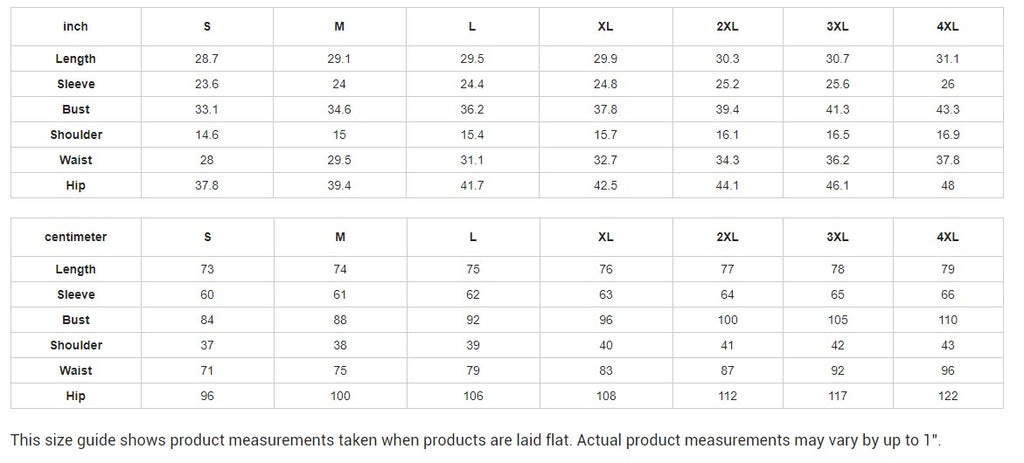Click the 46.1 hip value for 3XL
1024x463 pixels.
(837, 185)
